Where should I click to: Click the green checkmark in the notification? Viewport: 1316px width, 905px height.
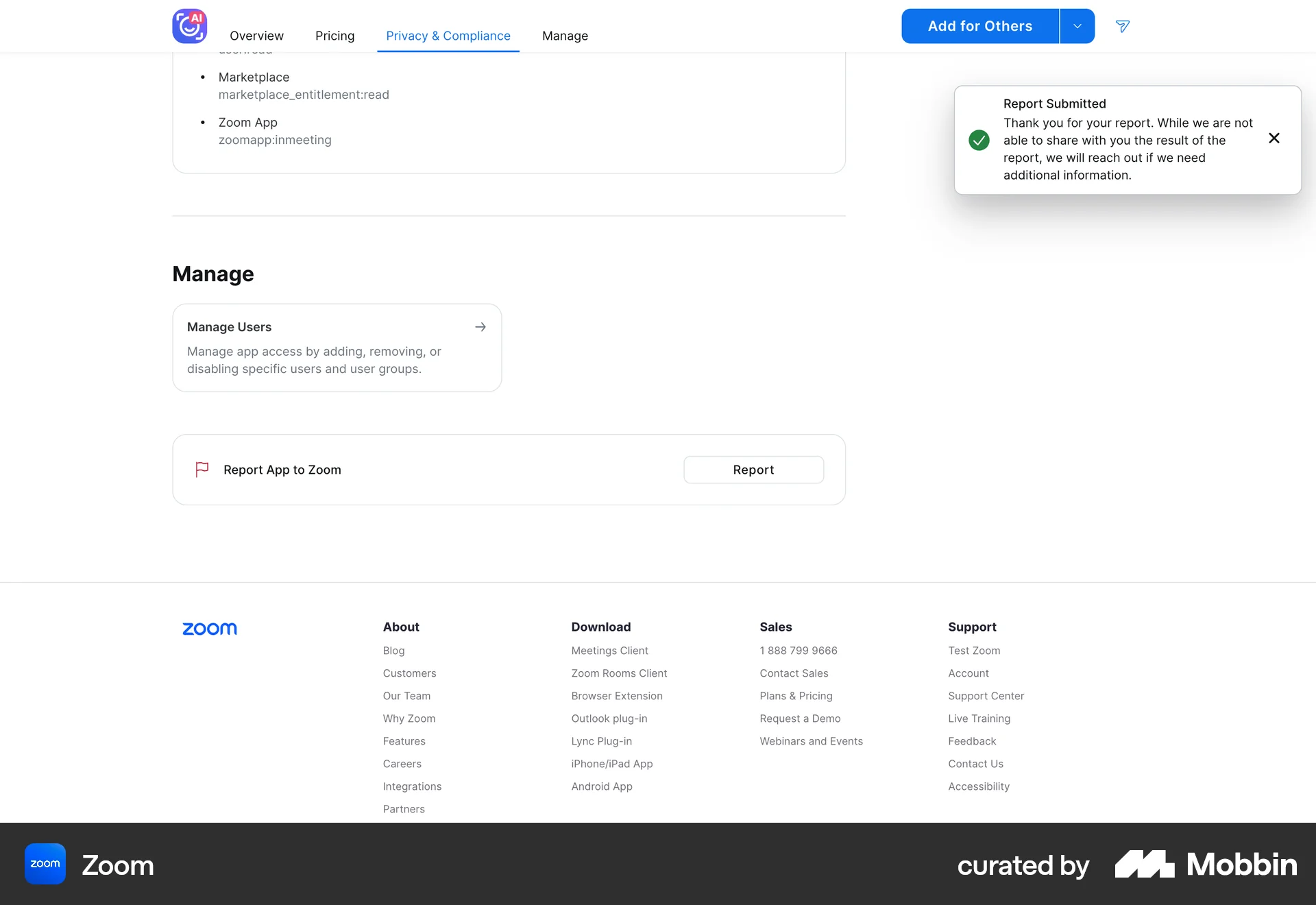[x=979, y=140]
